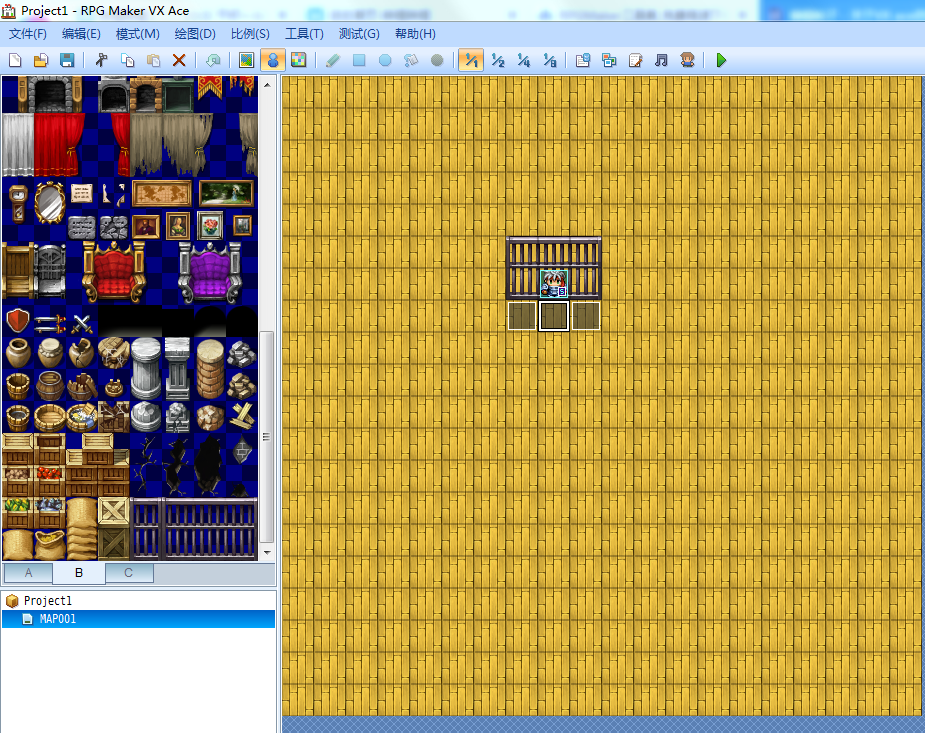Switch to Region editing mode
The height and width of the screenshot is (733, 925).
pyautogui.click(x=299, y=60)
